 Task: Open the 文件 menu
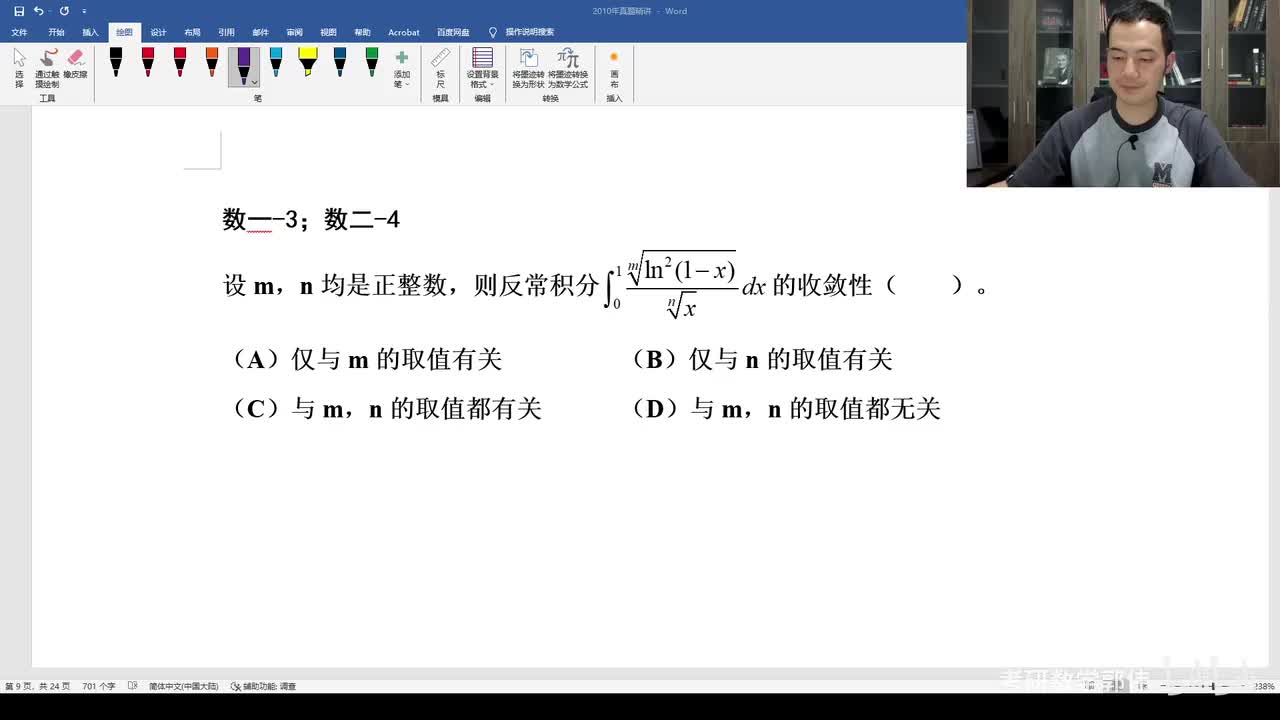click(x=20, y=33)
